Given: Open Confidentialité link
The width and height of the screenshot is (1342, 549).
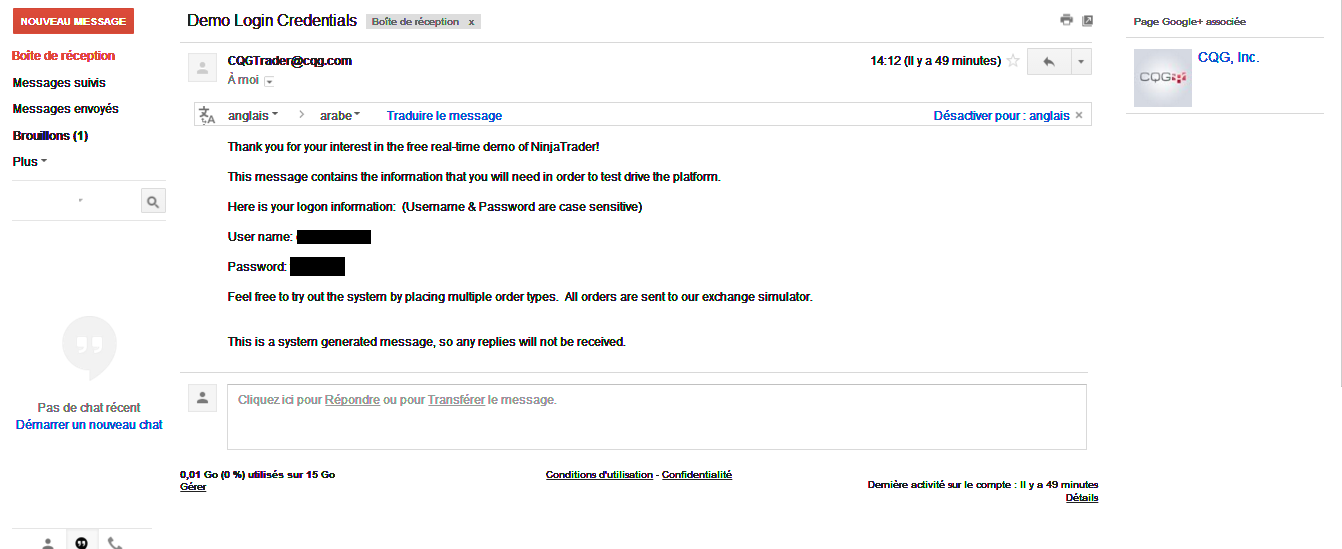Looking at the screenshot, I should [x=697, y=475].
